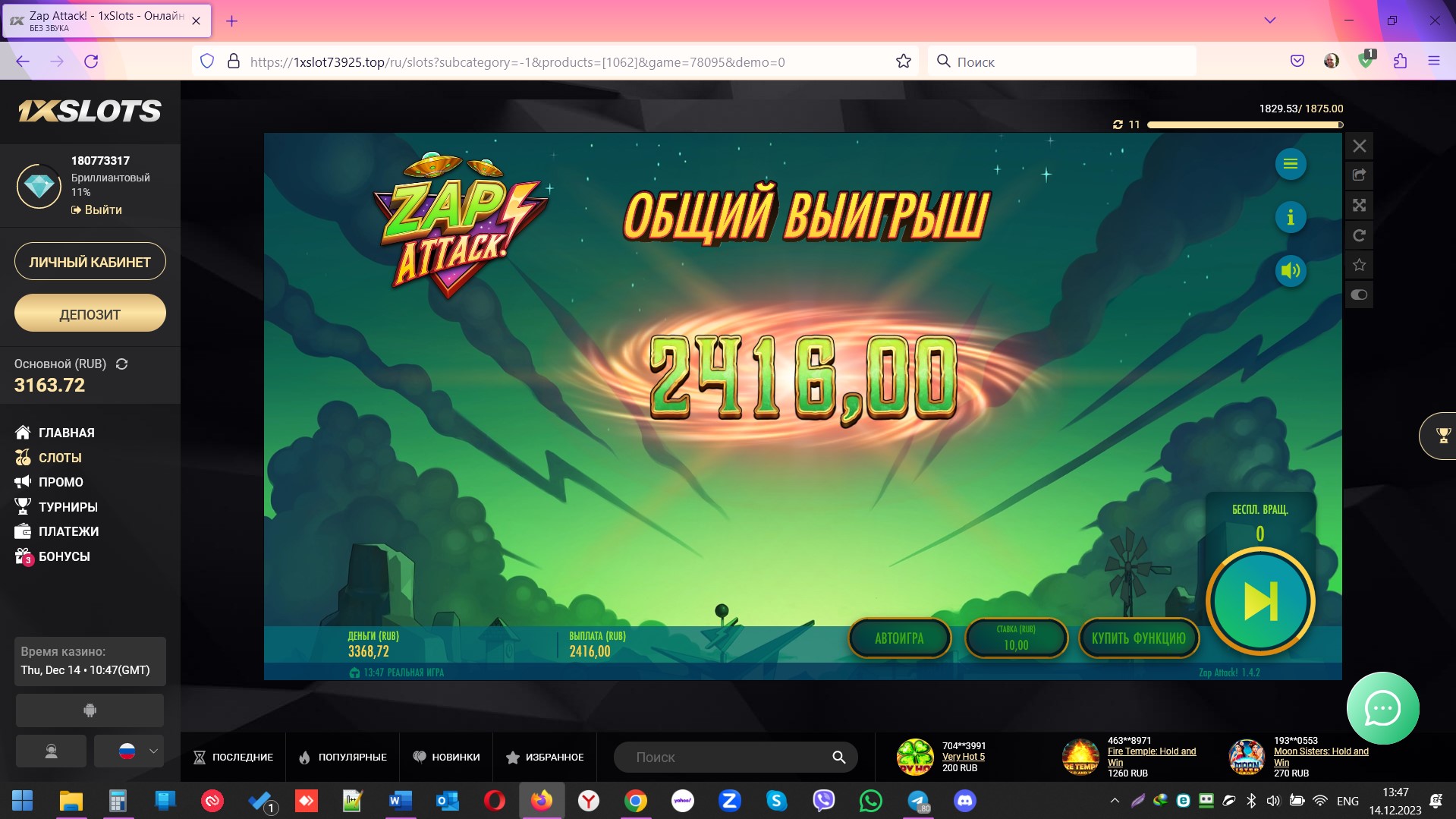Open the site security shield icon
This screenshot has height=819, width=1456.
pyautogui.click(x=207, y=61)
